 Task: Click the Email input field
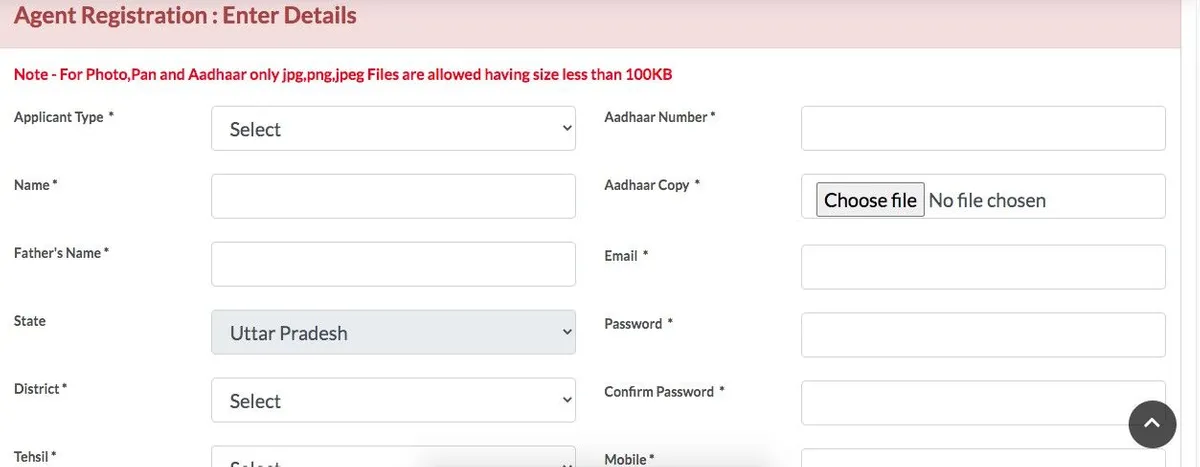coord(983,268)
